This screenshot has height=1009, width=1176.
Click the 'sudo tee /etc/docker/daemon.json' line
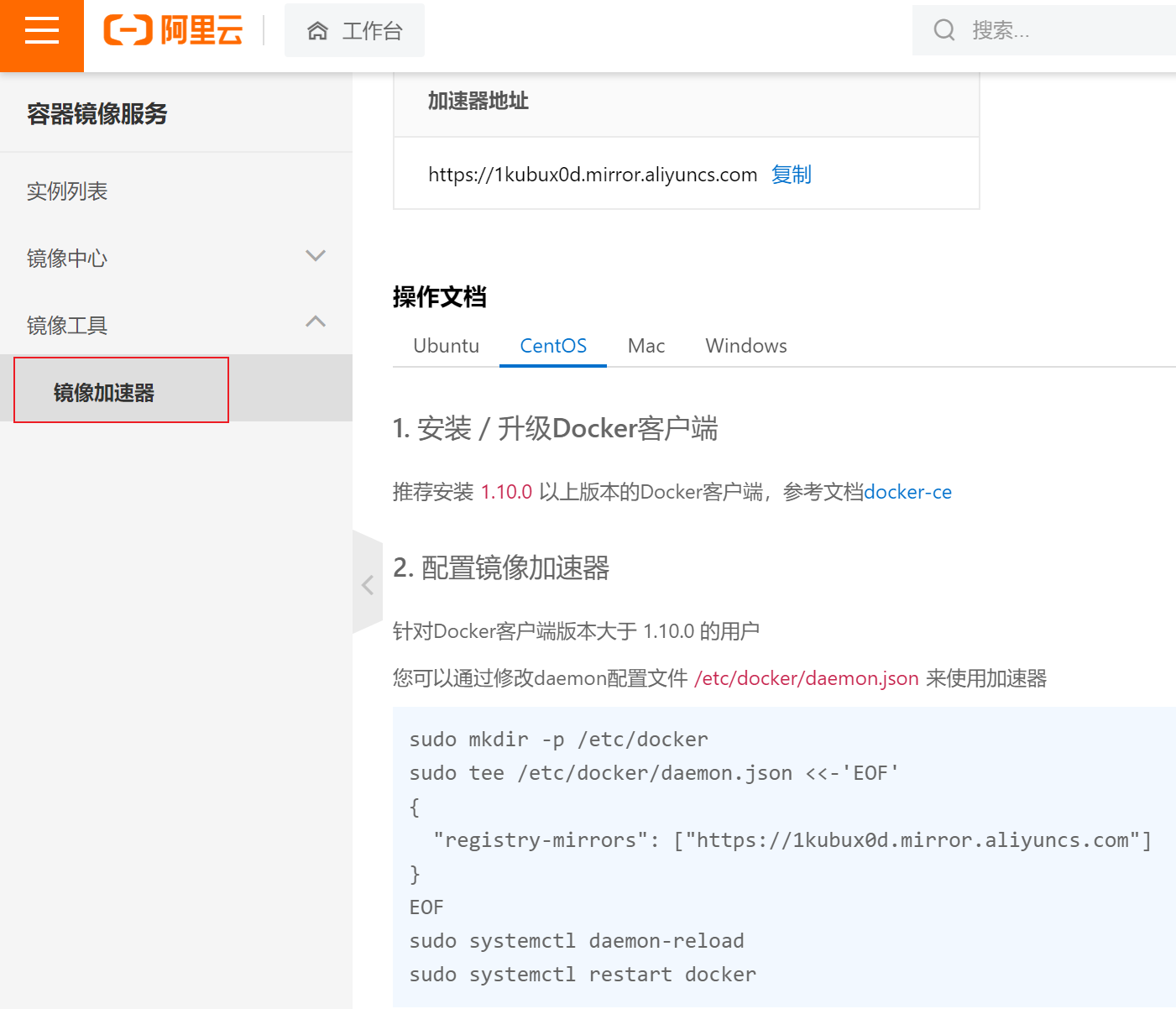654,773
